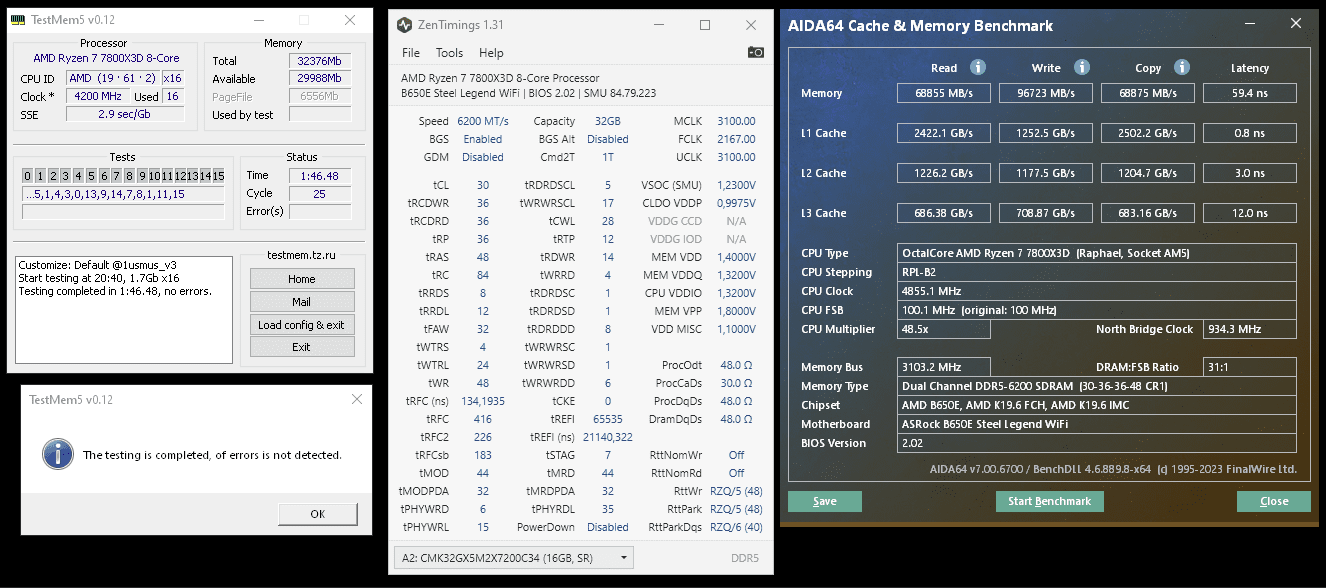This screenshot has width=1326, height=588.
Task: Click the Speed 6200 MT/s value
Action: (x=483, y=121)
